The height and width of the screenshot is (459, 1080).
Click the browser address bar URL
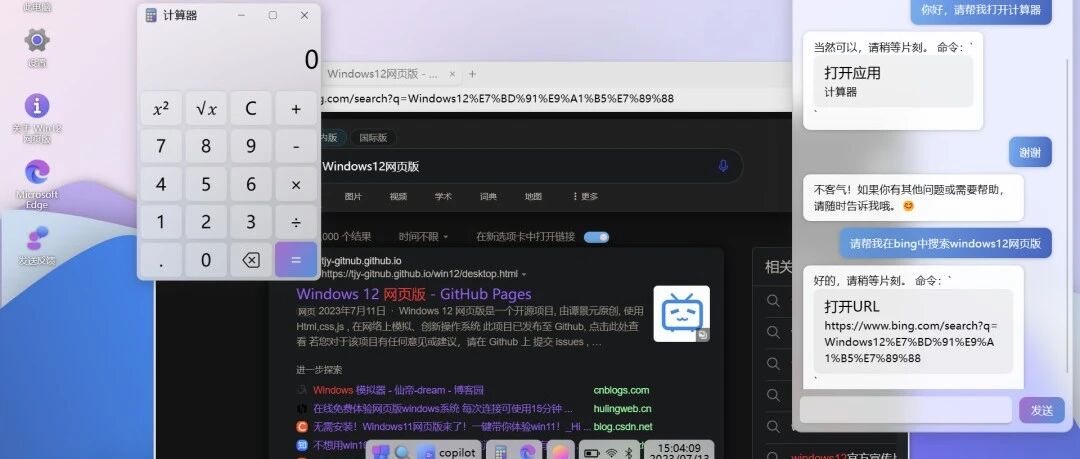click(497, 99)
